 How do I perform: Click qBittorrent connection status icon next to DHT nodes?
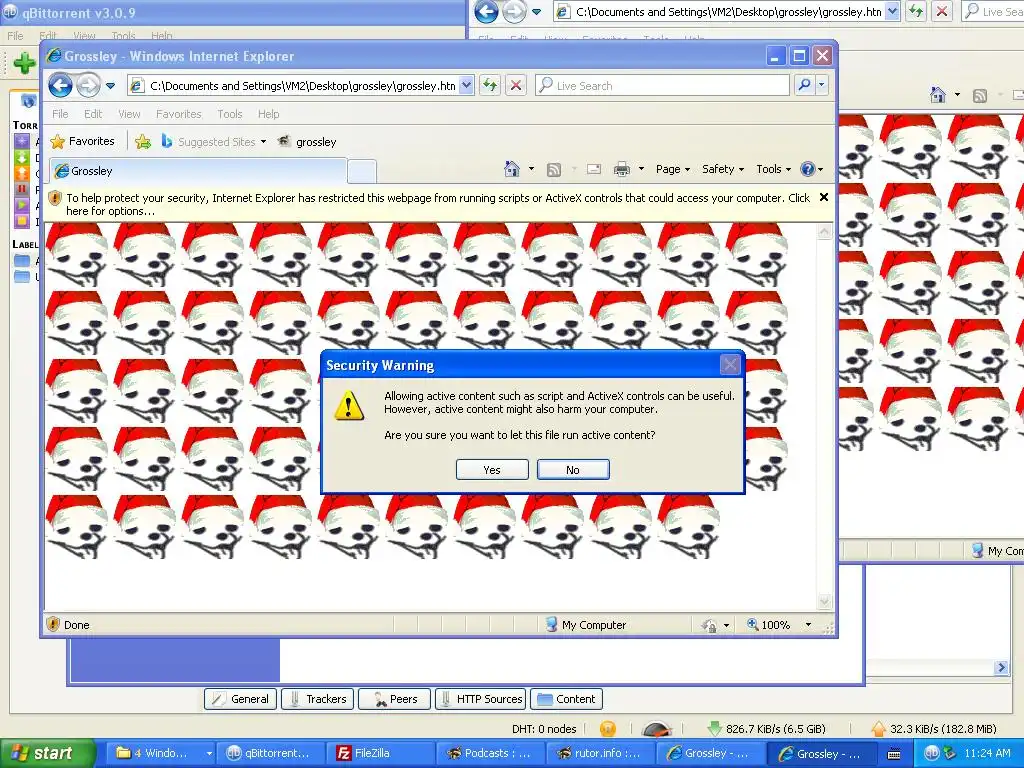(607, 728)
